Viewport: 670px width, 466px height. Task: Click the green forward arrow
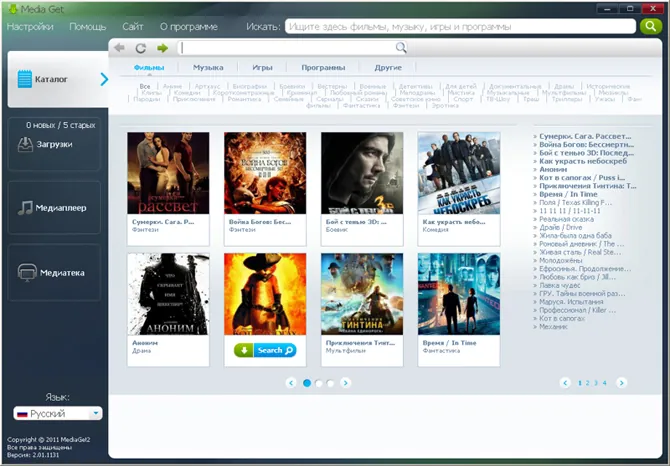click(162, 48)
